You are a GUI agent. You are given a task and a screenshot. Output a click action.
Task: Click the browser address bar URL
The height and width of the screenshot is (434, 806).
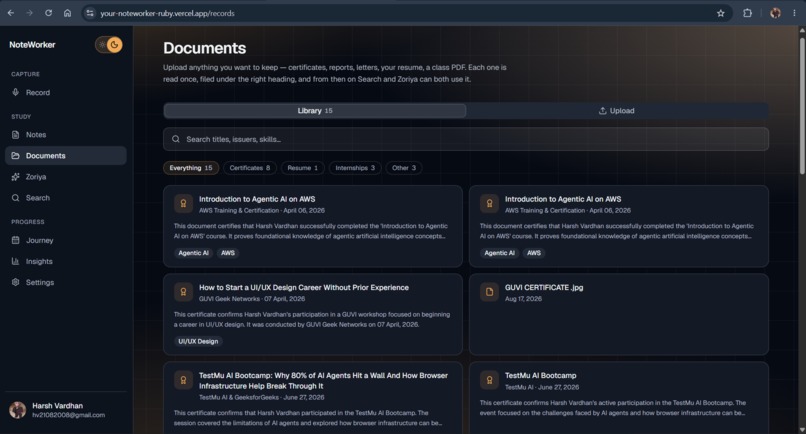tap(168, 13)
